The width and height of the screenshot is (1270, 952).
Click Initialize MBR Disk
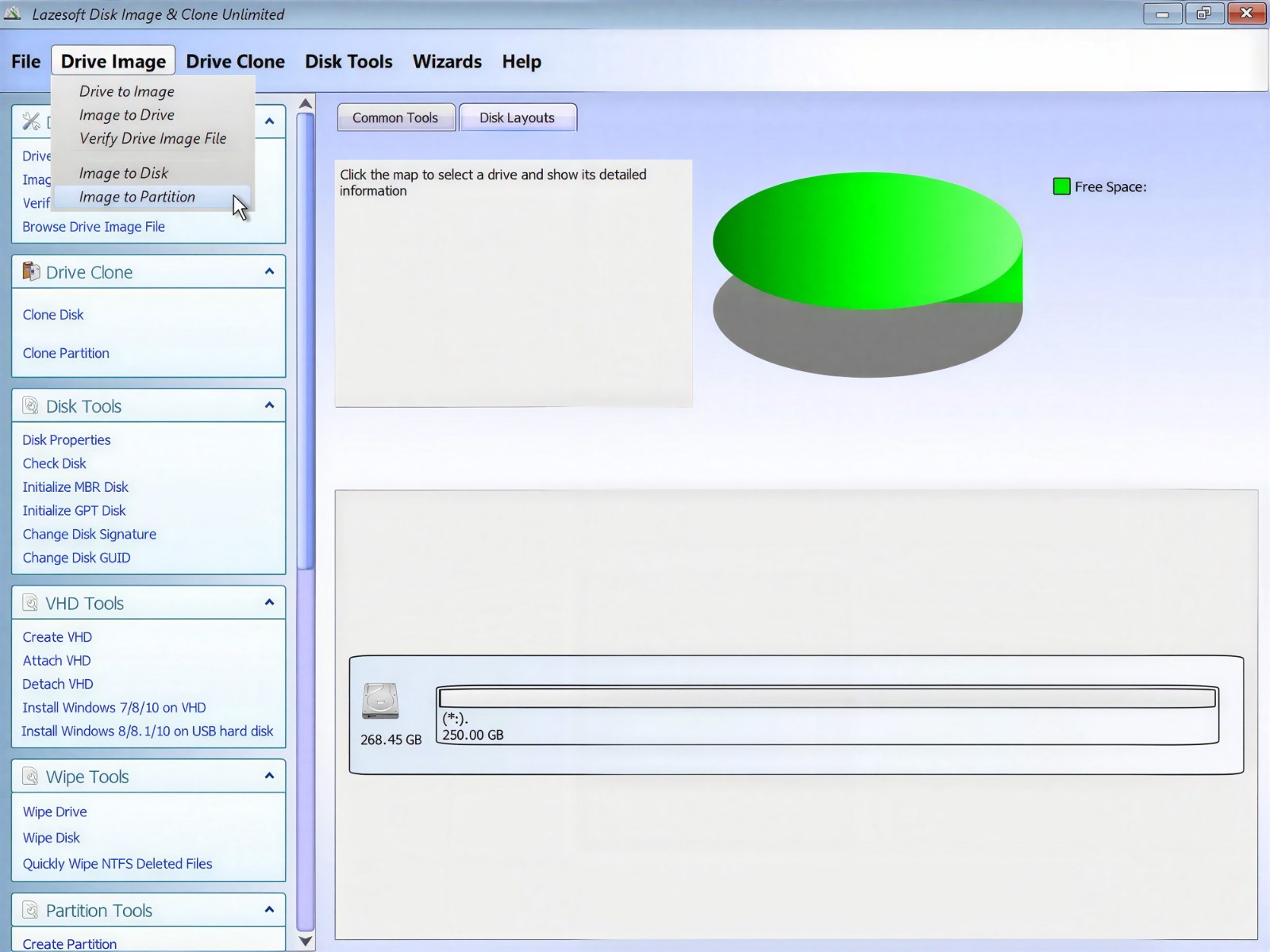75,487
